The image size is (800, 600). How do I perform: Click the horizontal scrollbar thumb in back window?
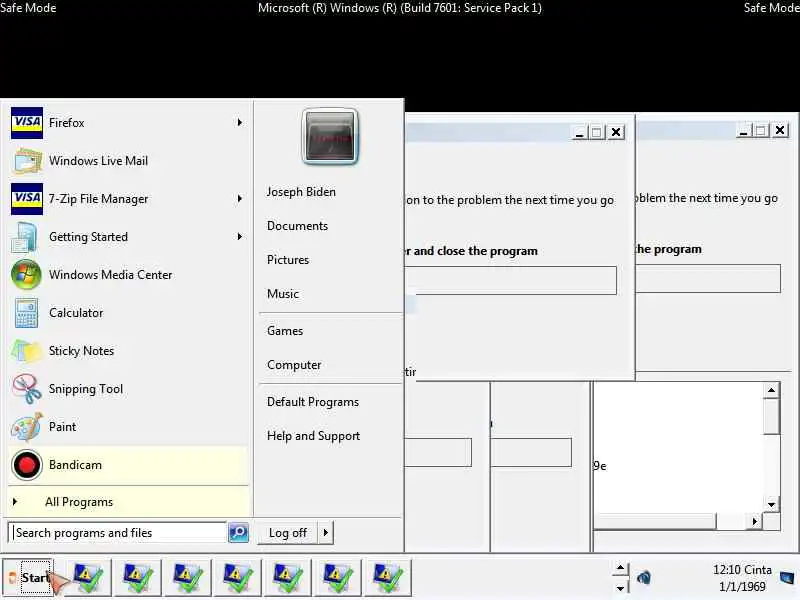(x=655, y=521)
